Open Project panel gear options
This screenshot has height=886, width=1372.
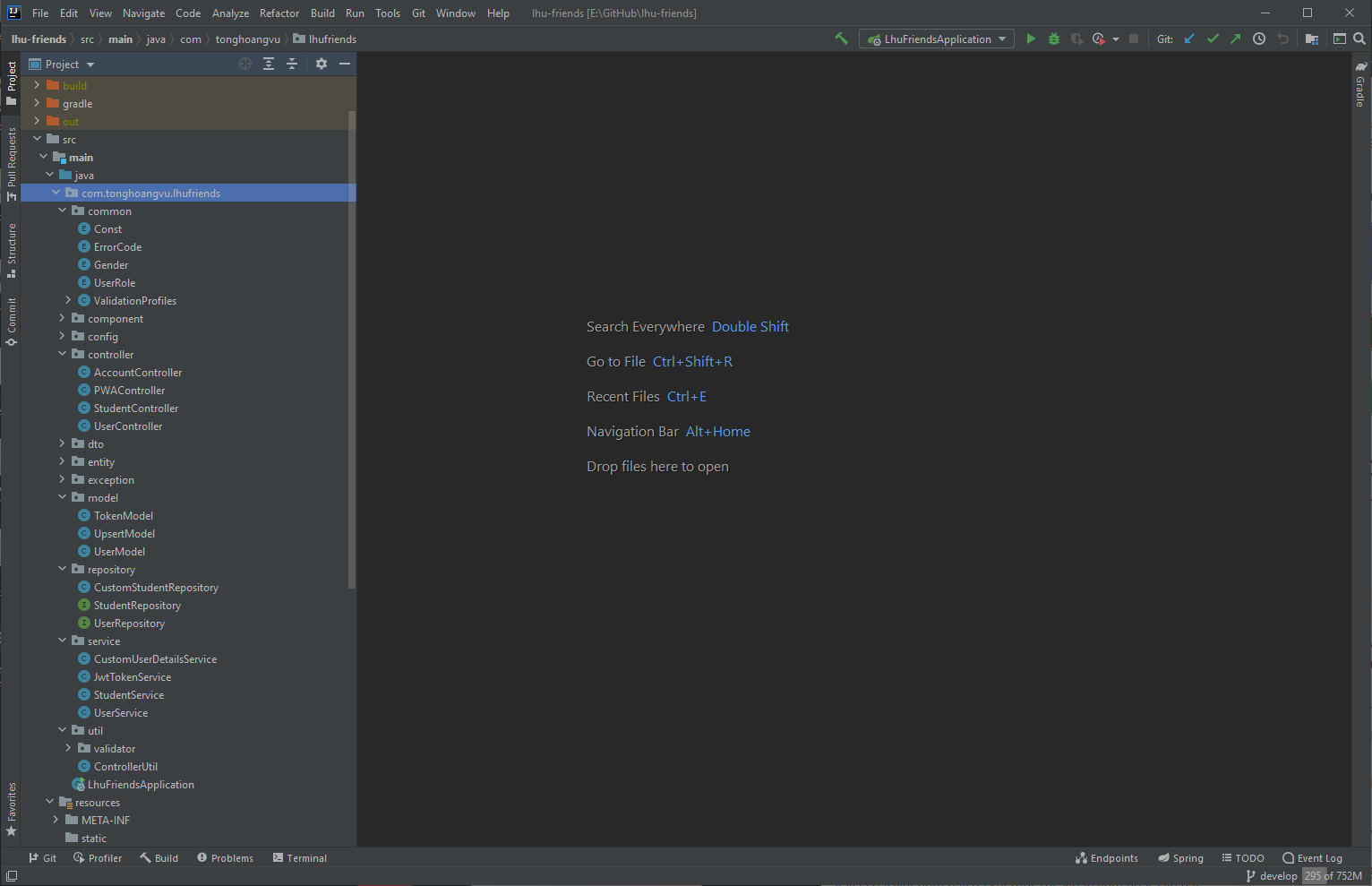322,64
